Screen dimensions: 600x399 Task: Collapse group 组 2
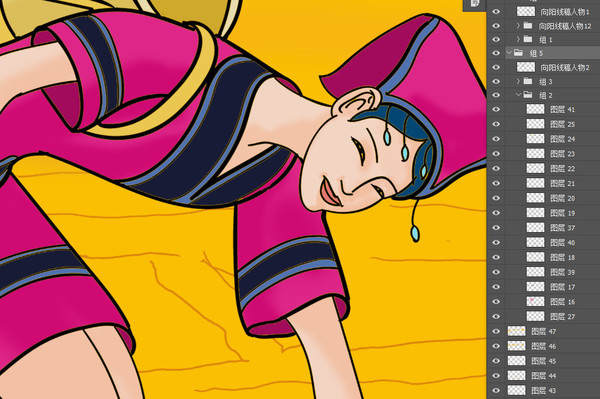(518, 94)
